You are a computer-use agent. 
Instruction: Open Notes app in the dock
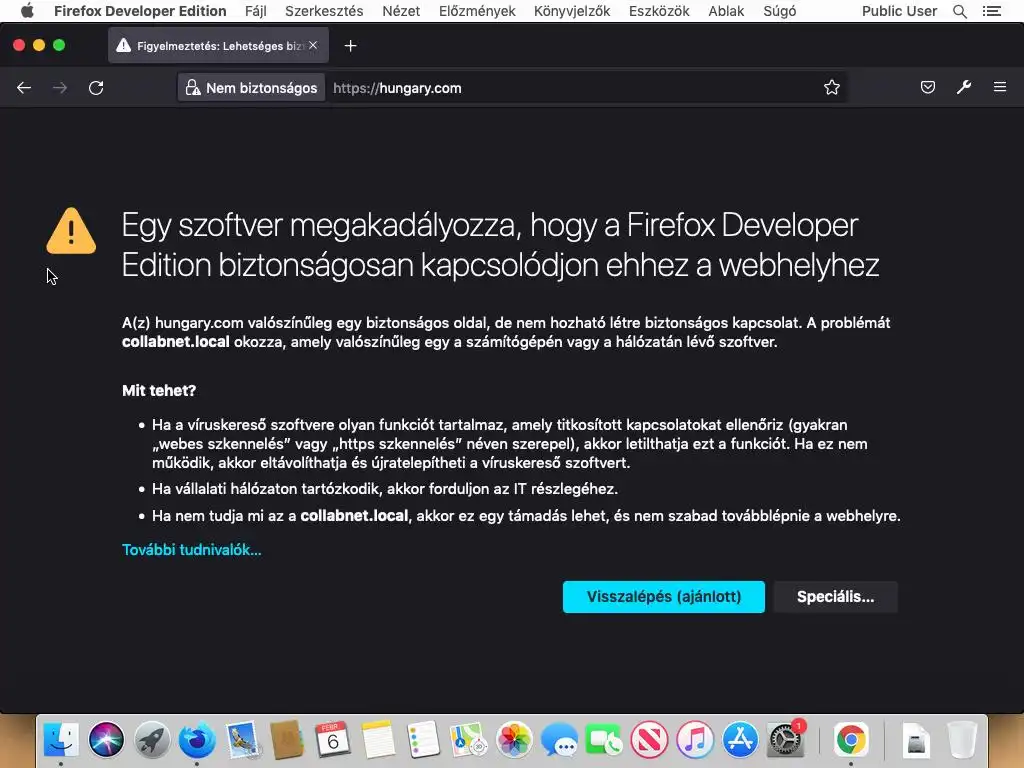[x=378, y=740]
